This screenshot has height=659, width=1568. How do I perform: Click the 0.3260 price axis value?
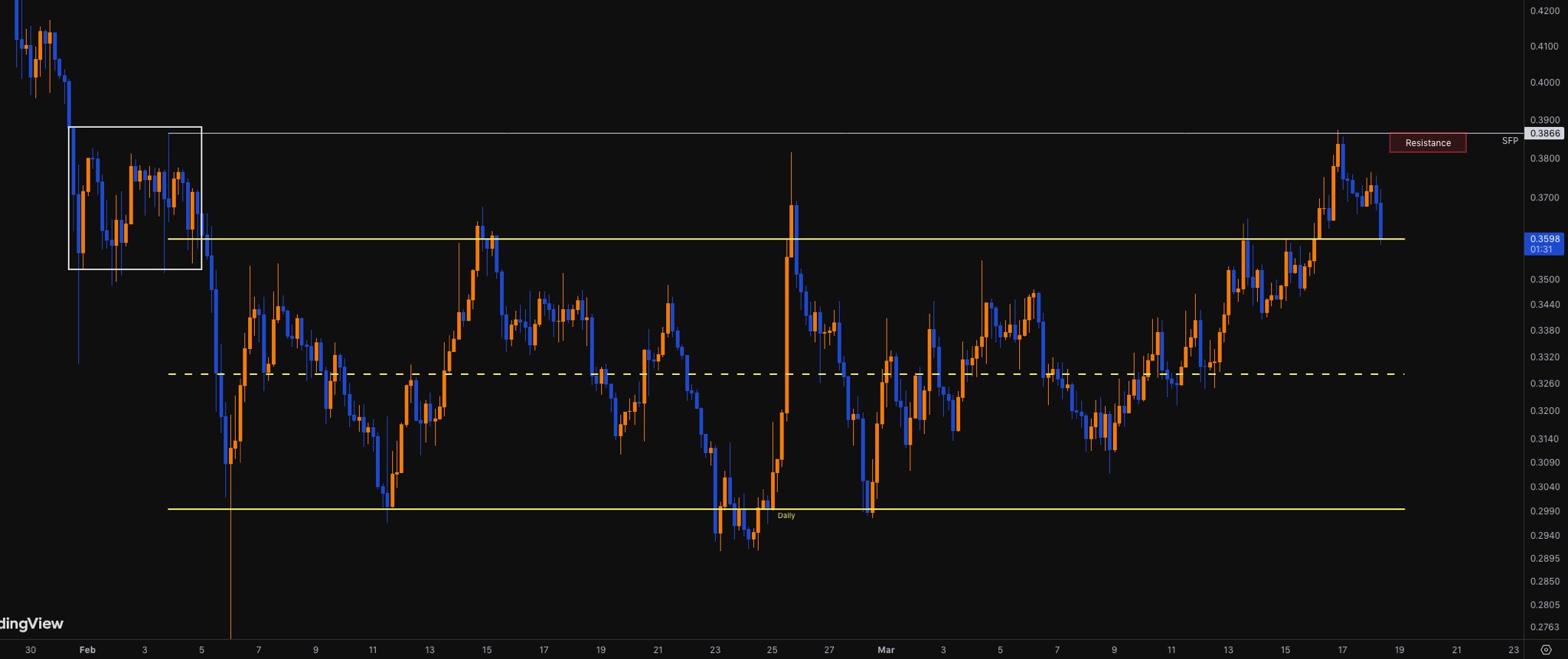click(x=1544, y=384)
